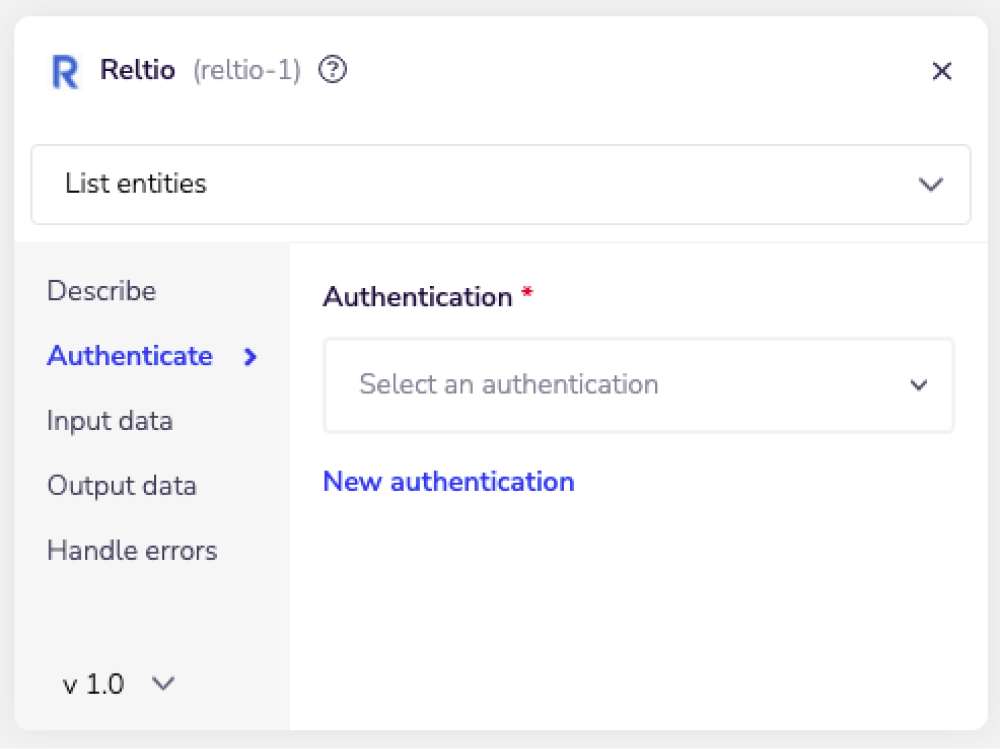The width and height of the screenshot is (1000, 749).
Task: Open the Select an authentication dropdown
Action: tap(639, 385)
